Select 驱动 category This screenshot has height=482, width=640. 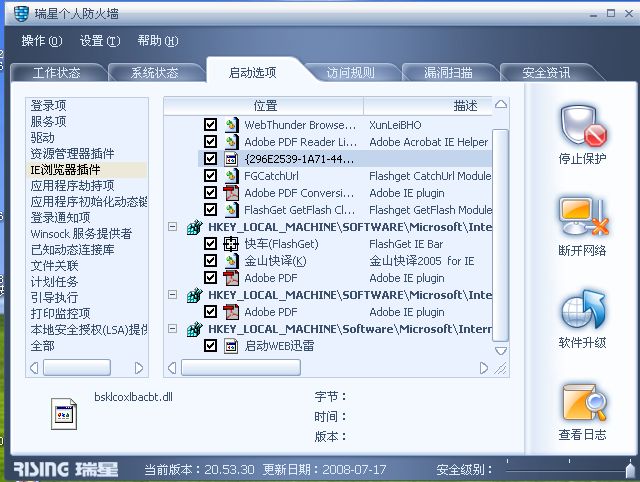point(42,138)
